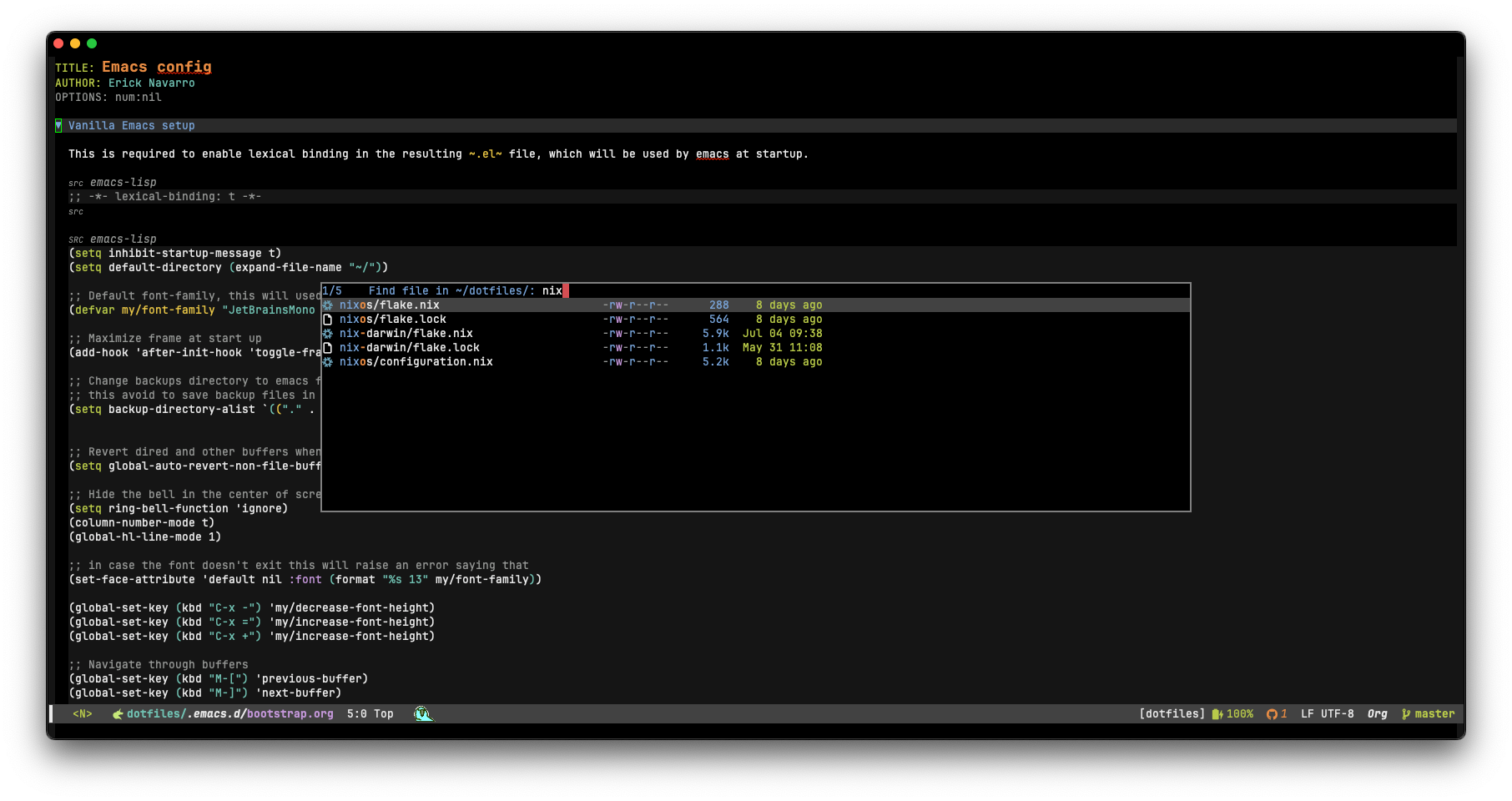Image resolution: width=1512 pixels, height=801 pixels.
Task: Collapse the Vanilla Emacs setup heading triangle
Action: click(x=58, y=126)
